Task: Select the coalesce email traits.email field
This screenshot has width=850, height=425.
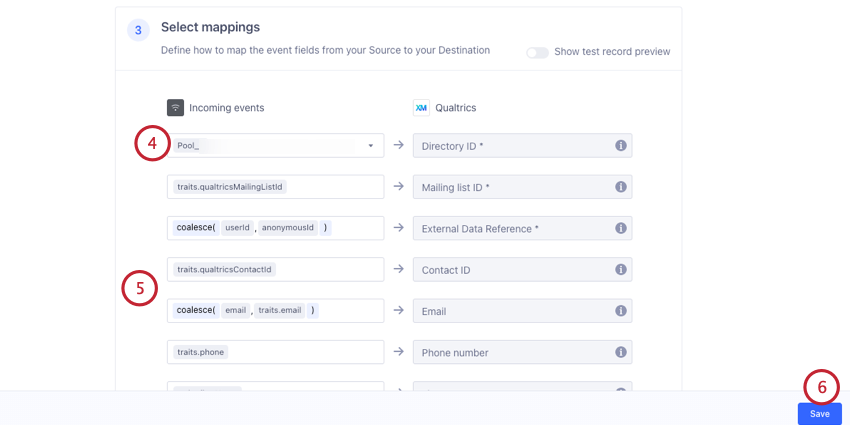Action: [275, 311]
